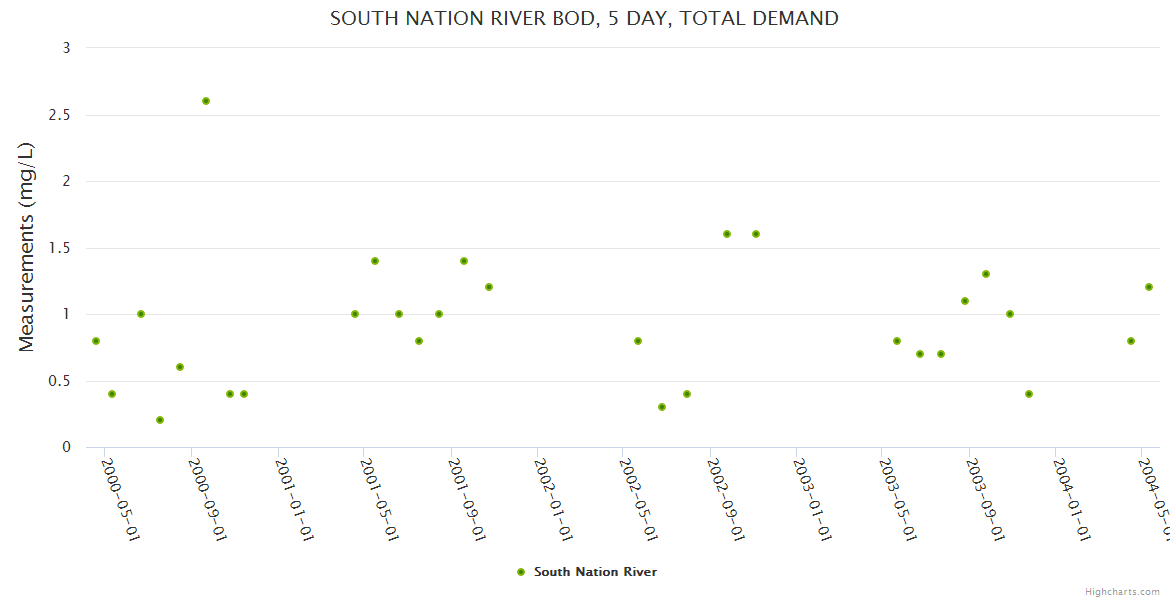Click the 2000-09-01 x-axis date label
Viewport: 1170px width, 600px height.
click(x=207, y=498)
